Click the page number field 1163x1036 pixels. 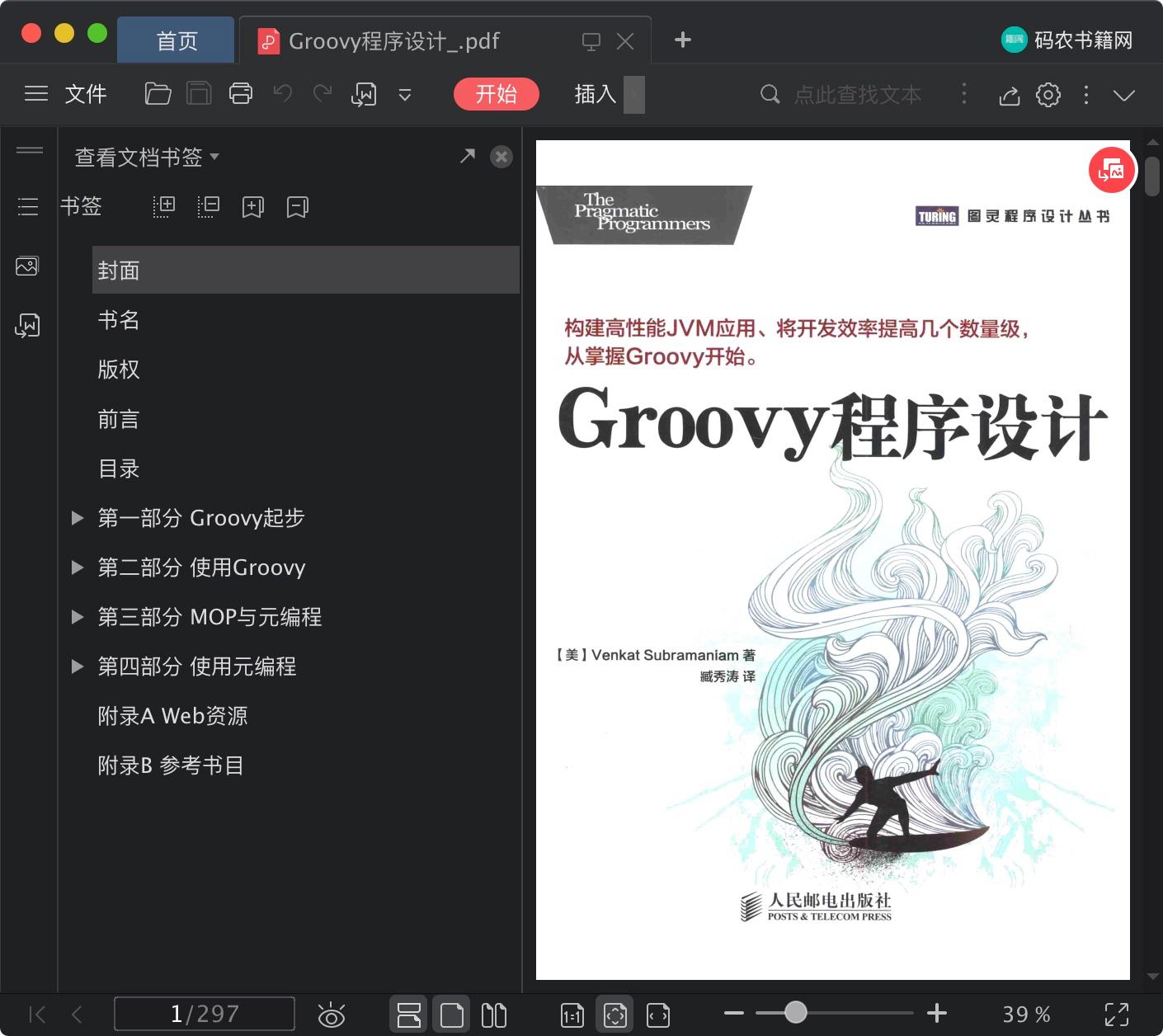pyautogui.click(x=205, y=1014)
